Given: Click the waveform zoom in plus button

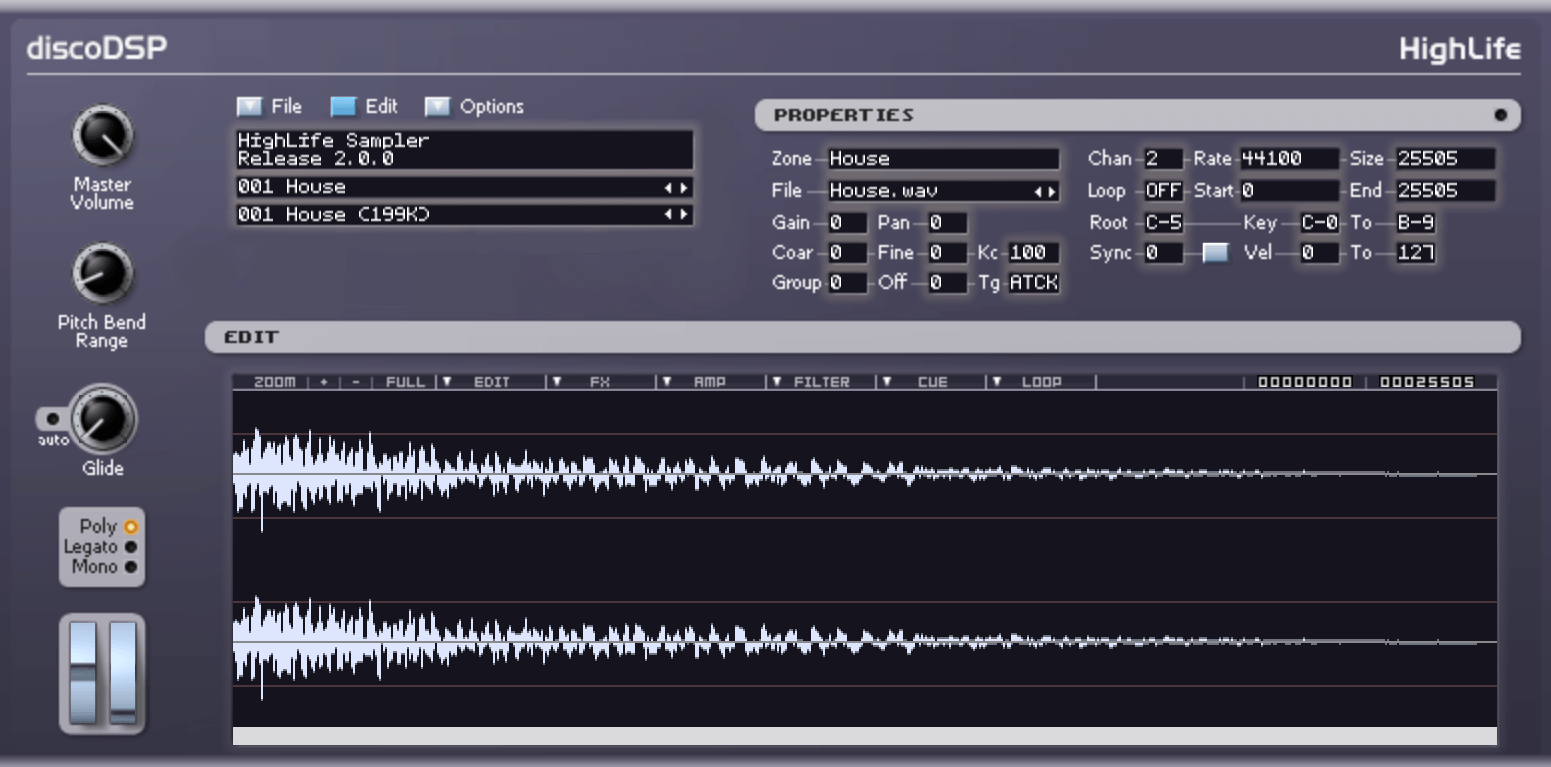Looking at the screenshot, I should tap(324, 382).
